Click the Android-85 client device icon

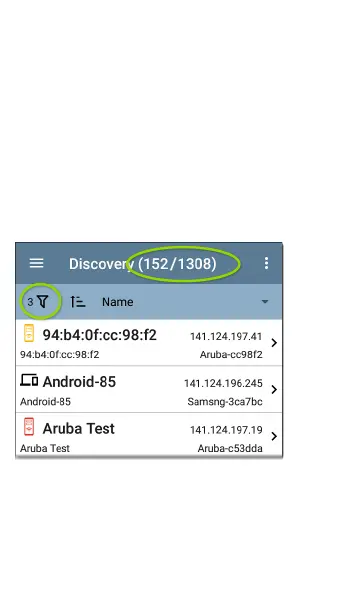[29, 380]
